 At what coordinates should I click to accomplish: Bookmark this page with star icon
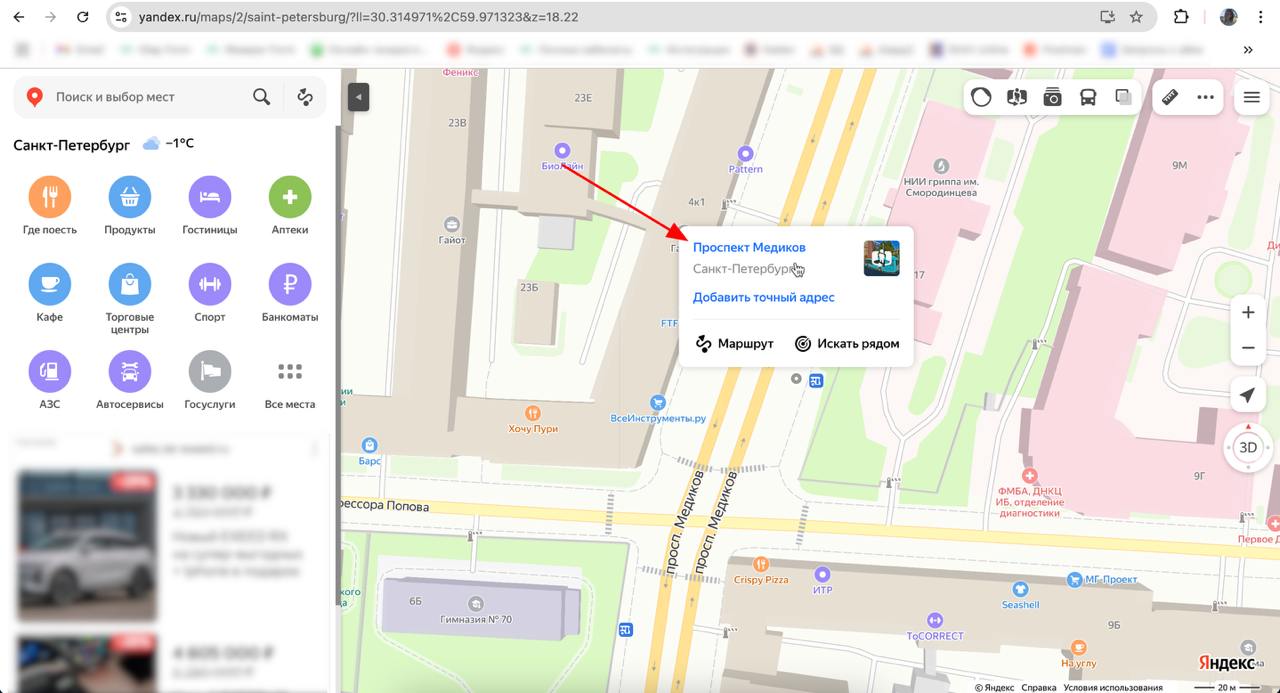pos(1136,17)
